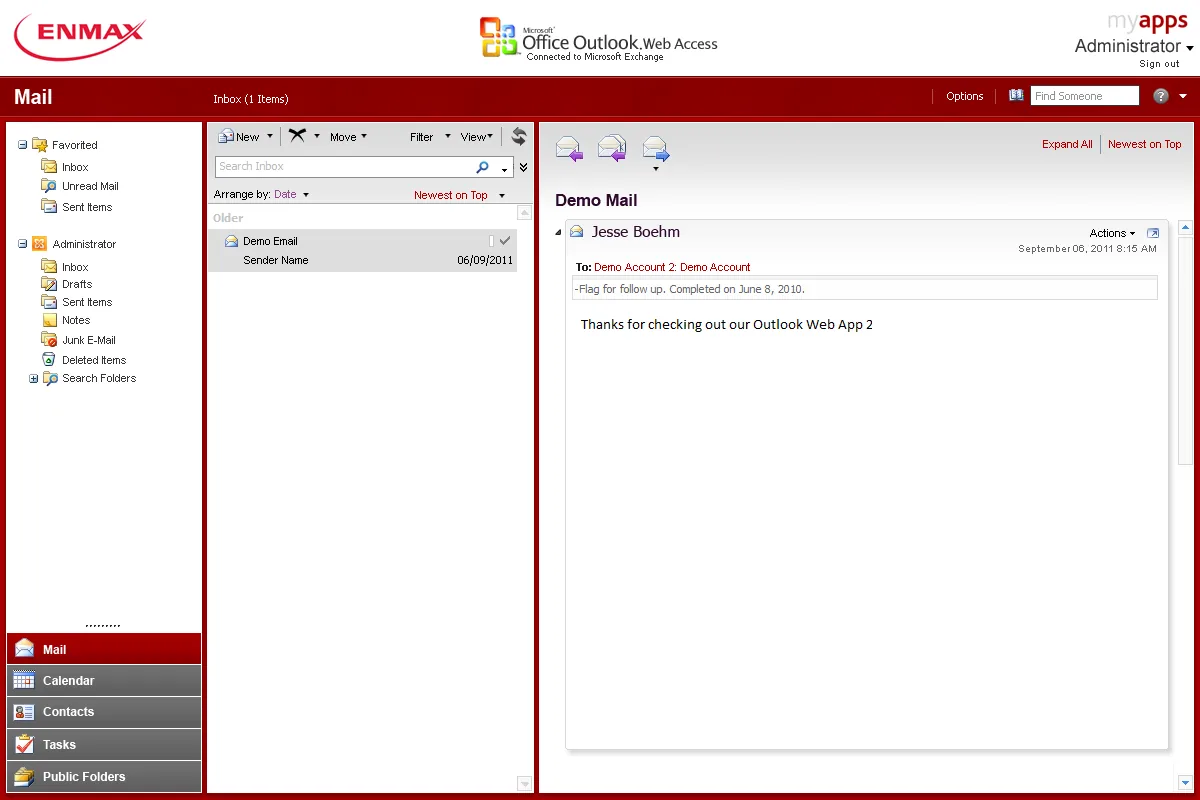Open the Move menu
Screen dimensions: 1200x800
348,137
